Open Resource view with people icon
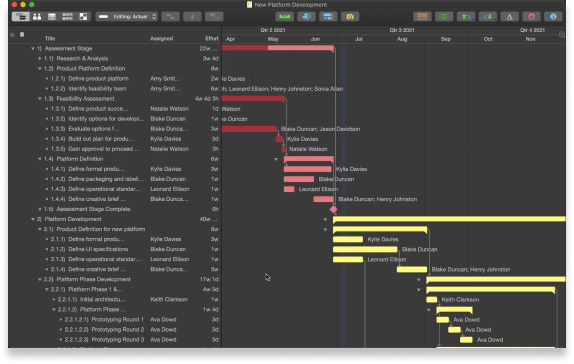574x364 pixels. click(37, 16)
